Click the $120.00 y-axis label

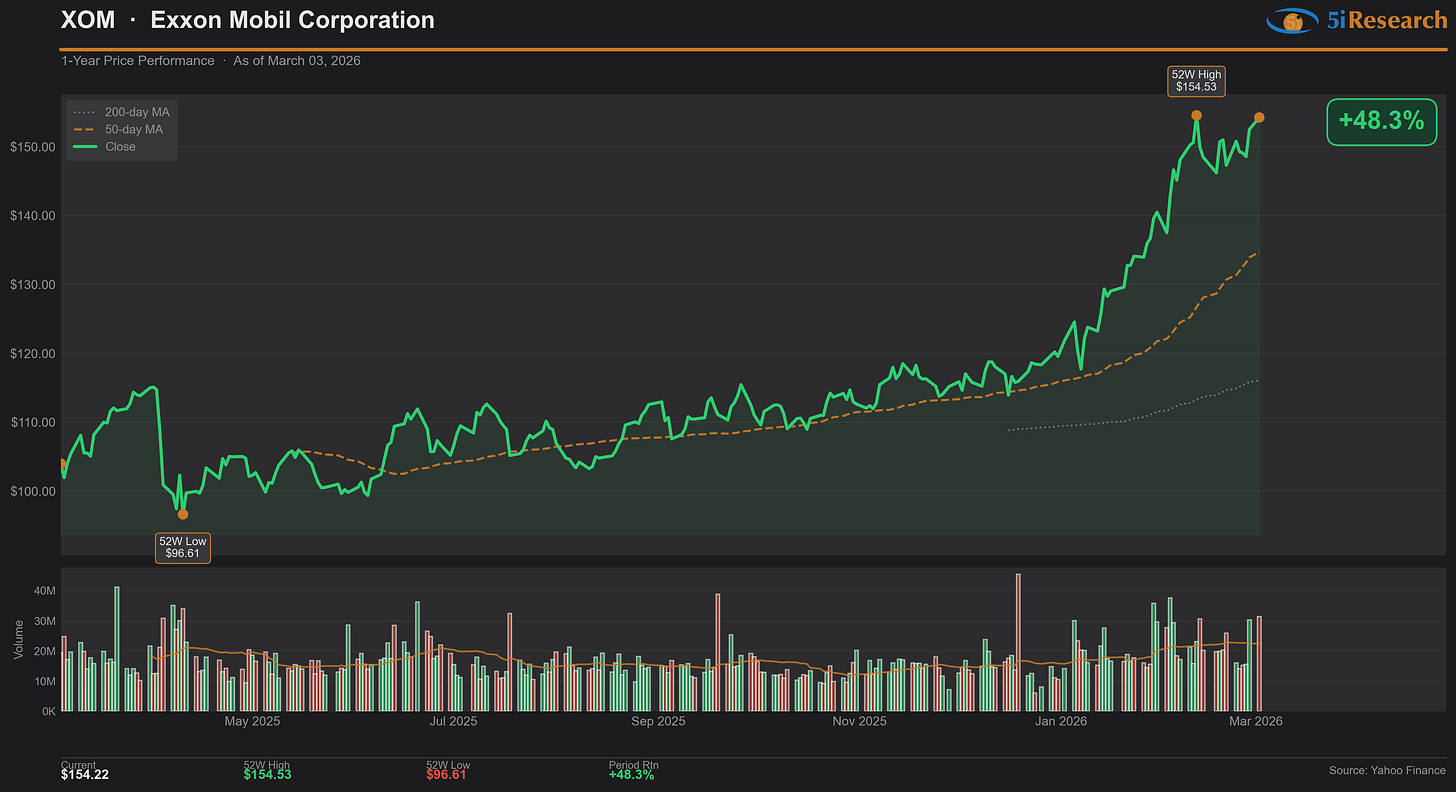31,354
